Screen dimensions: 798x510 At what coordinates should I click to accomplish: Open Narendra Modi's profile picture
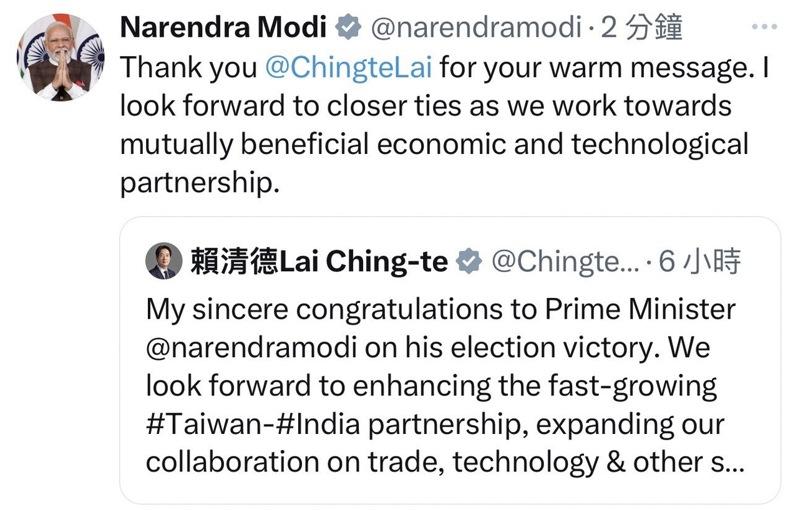click(x=61, y=57)
